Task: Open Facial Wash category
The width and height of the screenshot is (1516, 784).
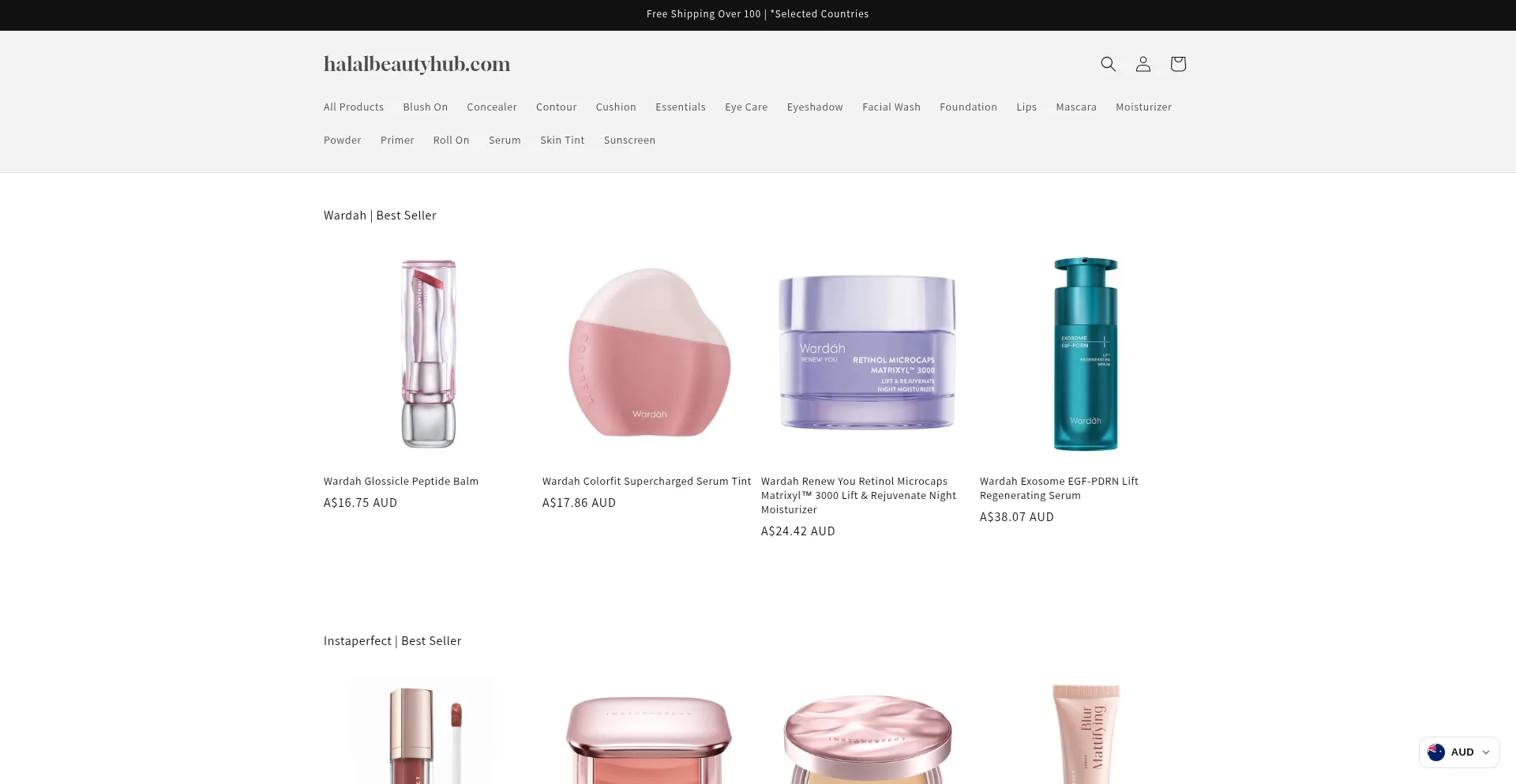Action: point(891,107)
